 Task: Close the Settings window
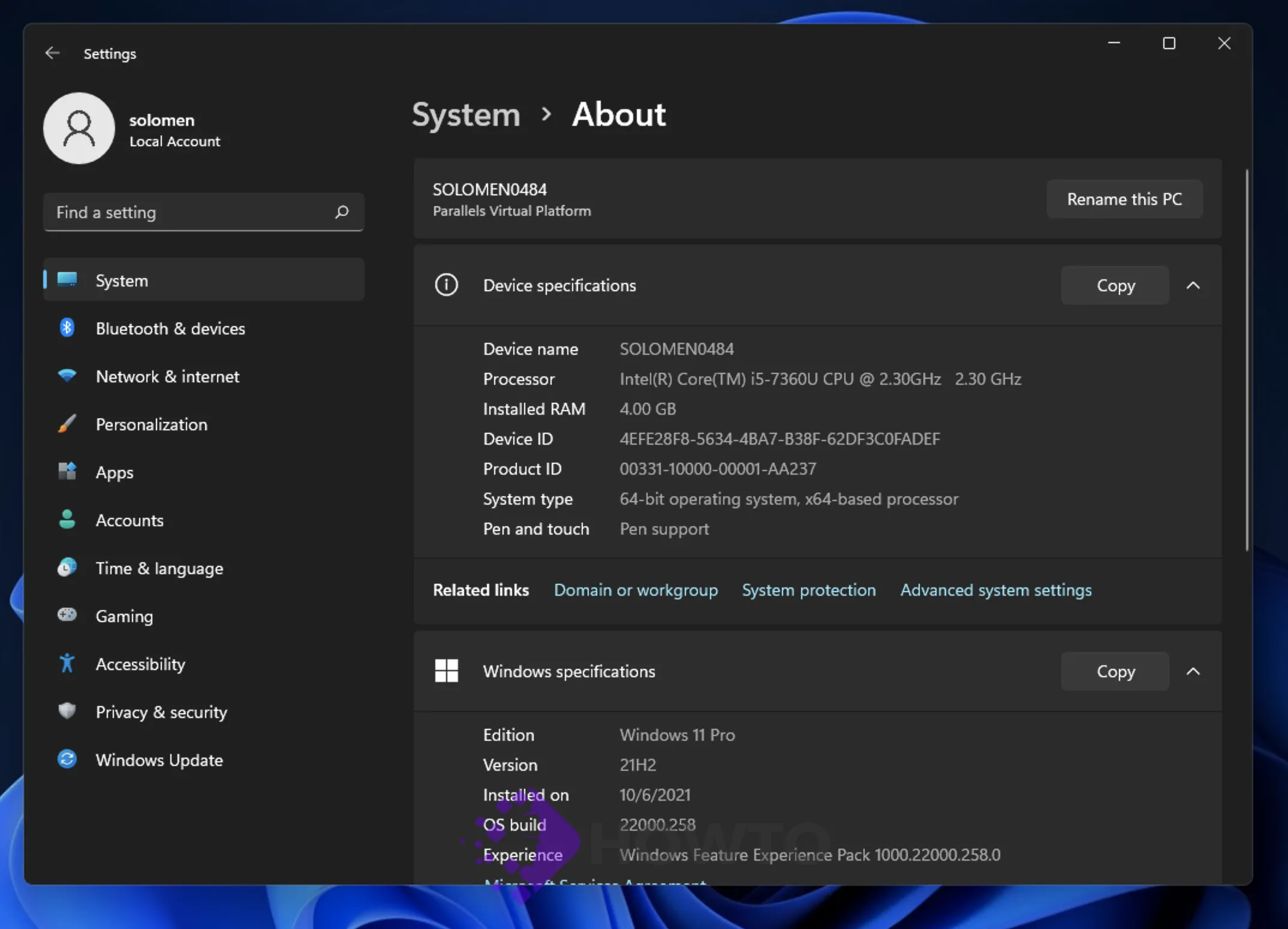point(1224,43)
